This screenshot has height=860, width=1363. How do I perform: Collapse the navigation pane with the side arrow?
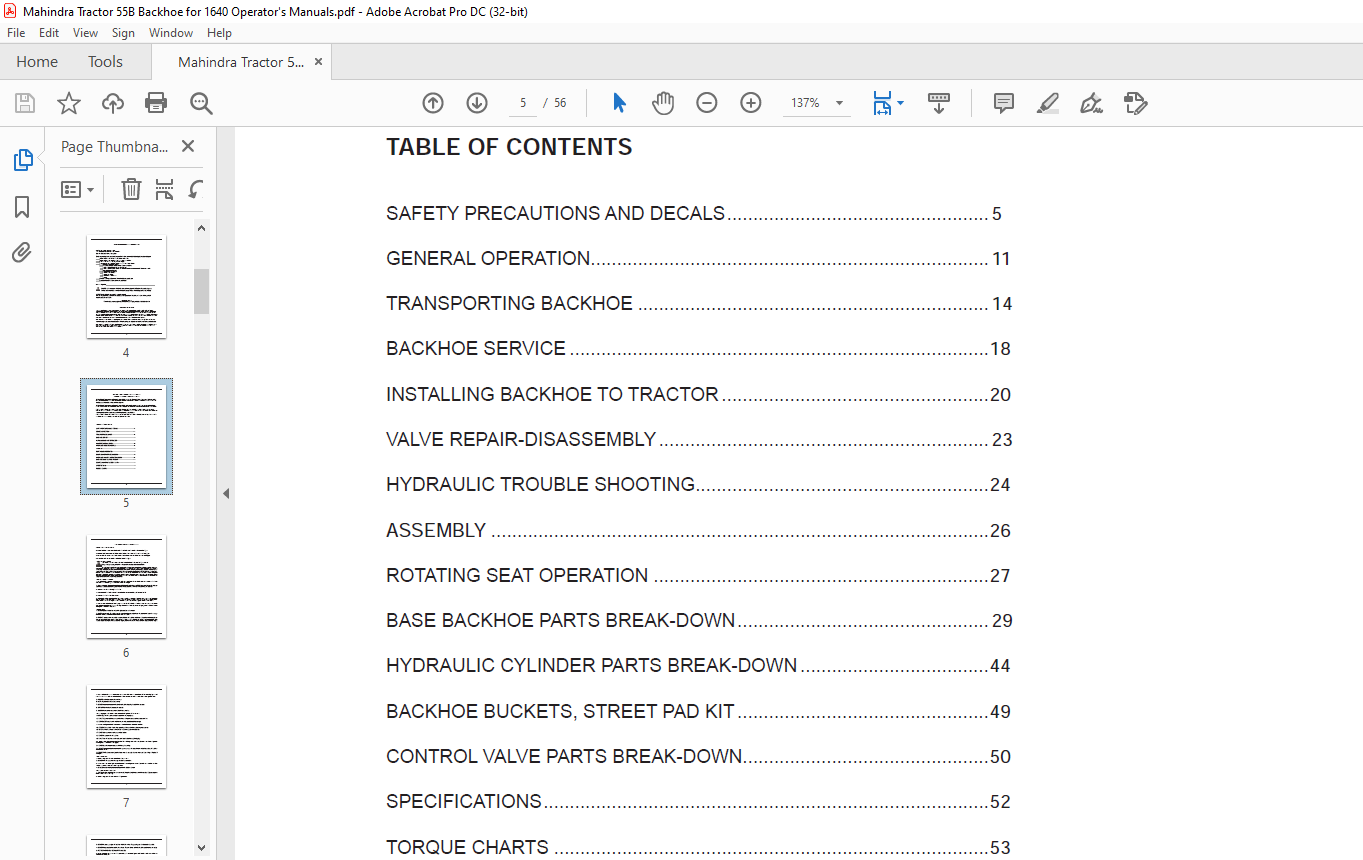coord(226,493)
